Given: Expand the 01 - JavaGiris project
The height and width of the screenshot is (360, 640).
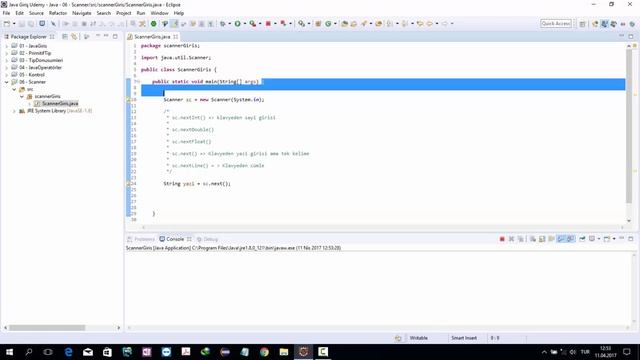Looking at the screenshot, I should (x=7, y=46).
